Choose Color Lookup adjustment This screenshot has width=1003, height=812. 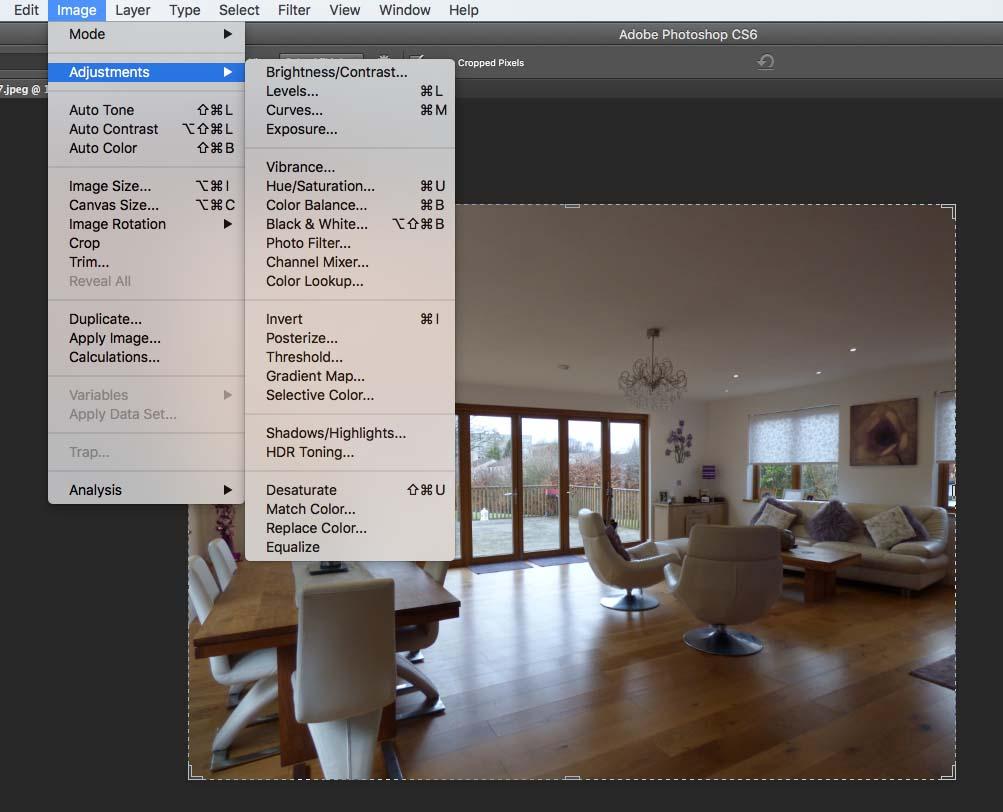pos(350,281)
